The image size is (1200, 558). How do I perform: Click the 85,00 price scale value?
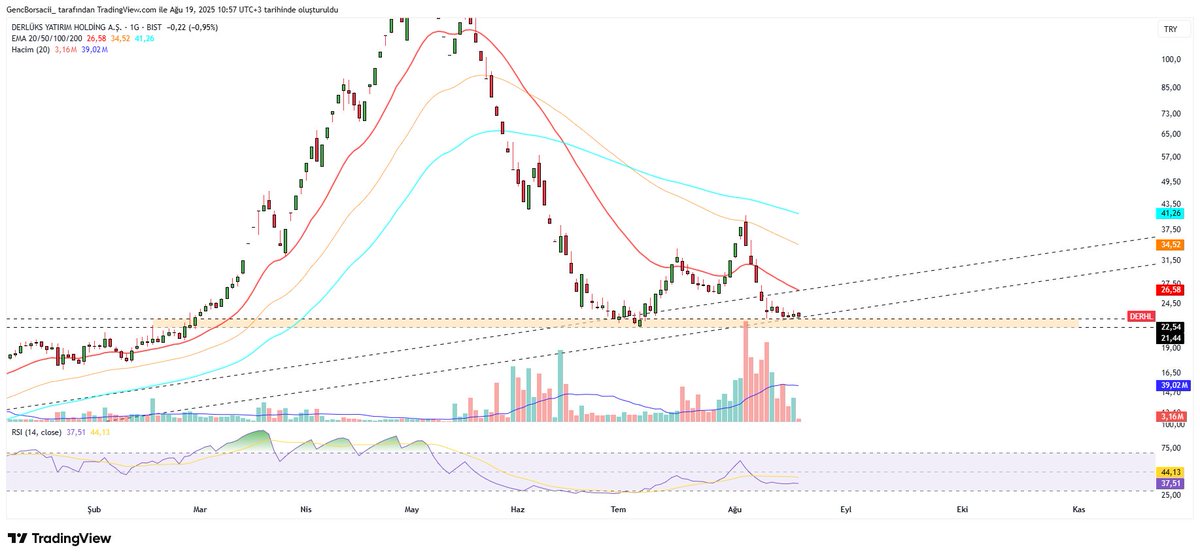click(1172, 87)
